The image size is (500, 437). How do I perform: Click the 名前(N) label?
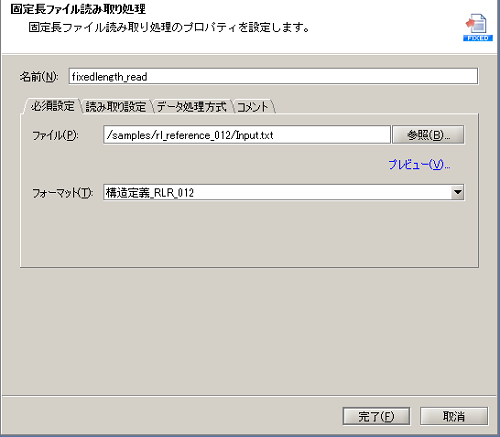pos(39,77)
